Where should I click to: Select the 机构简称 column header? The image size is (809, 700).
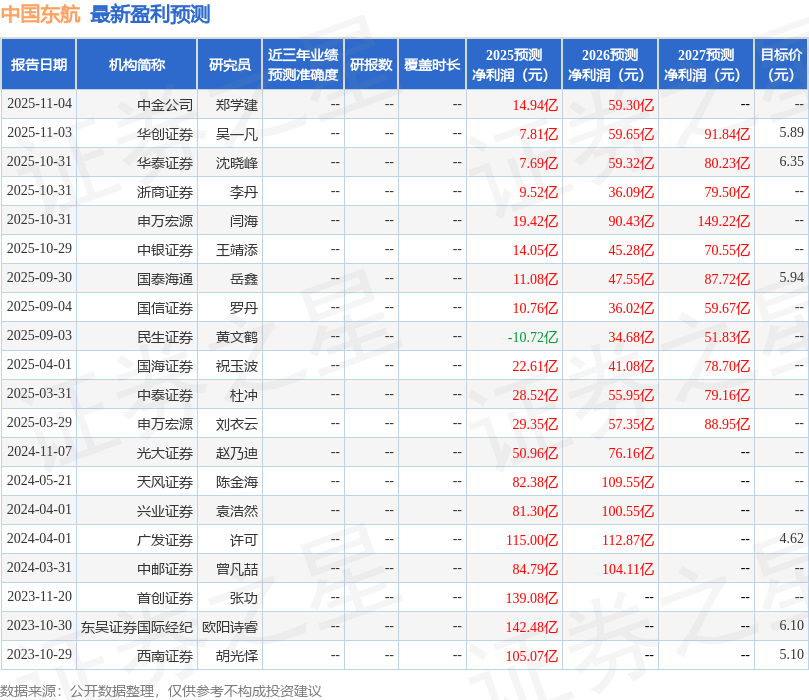coord(137,64)
